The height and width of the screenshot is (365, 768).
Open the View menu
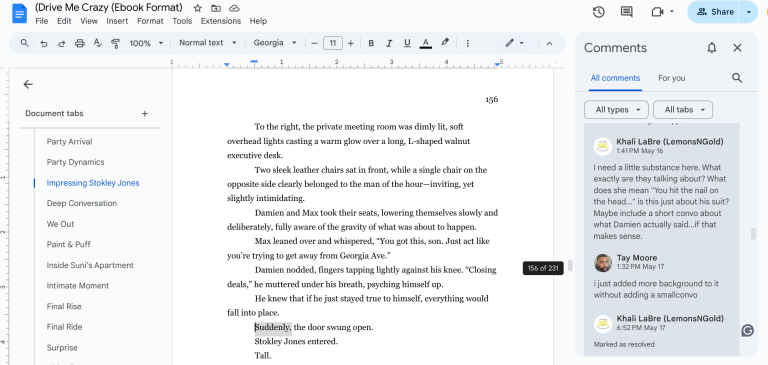click(89, 21)
